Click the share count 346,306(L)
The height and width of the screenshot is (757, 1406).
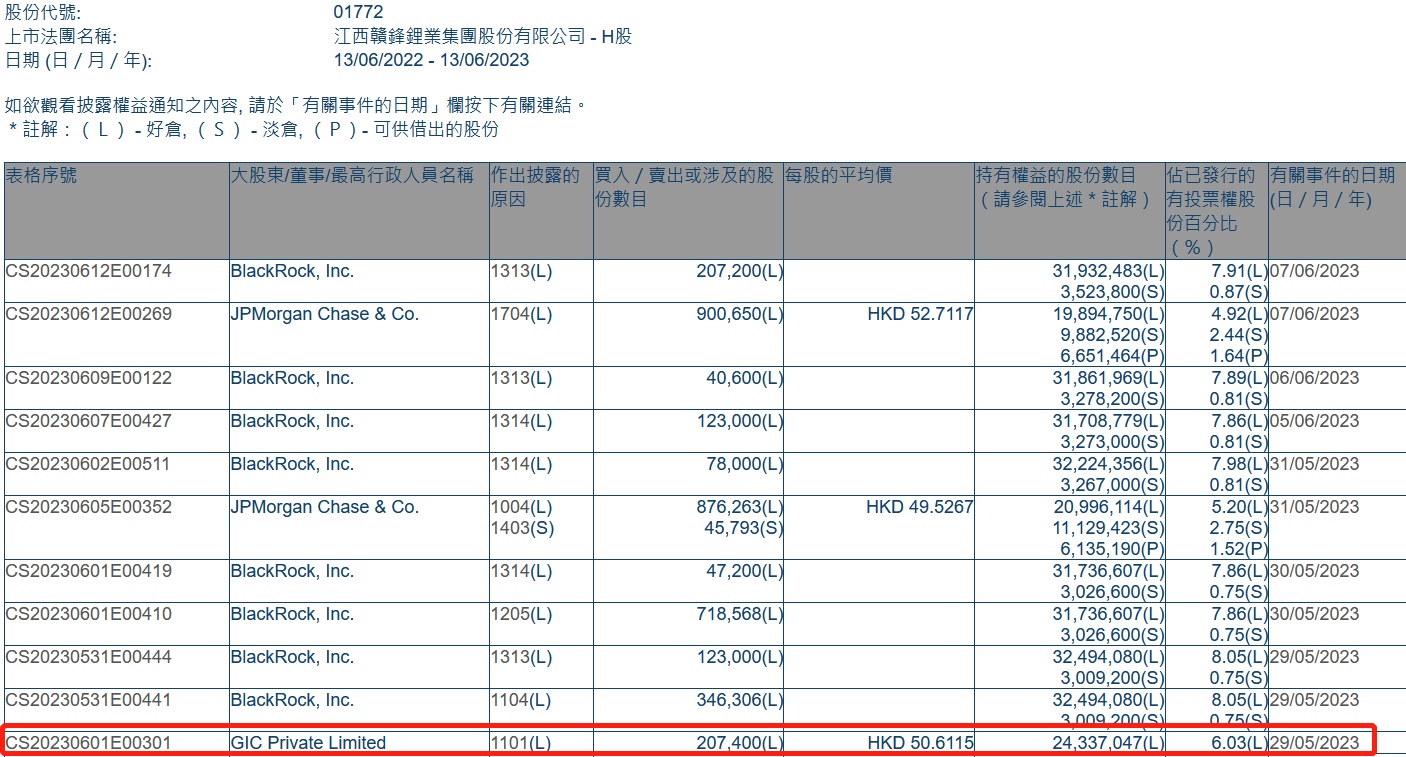pyautogui.click(x=739, y=700)
